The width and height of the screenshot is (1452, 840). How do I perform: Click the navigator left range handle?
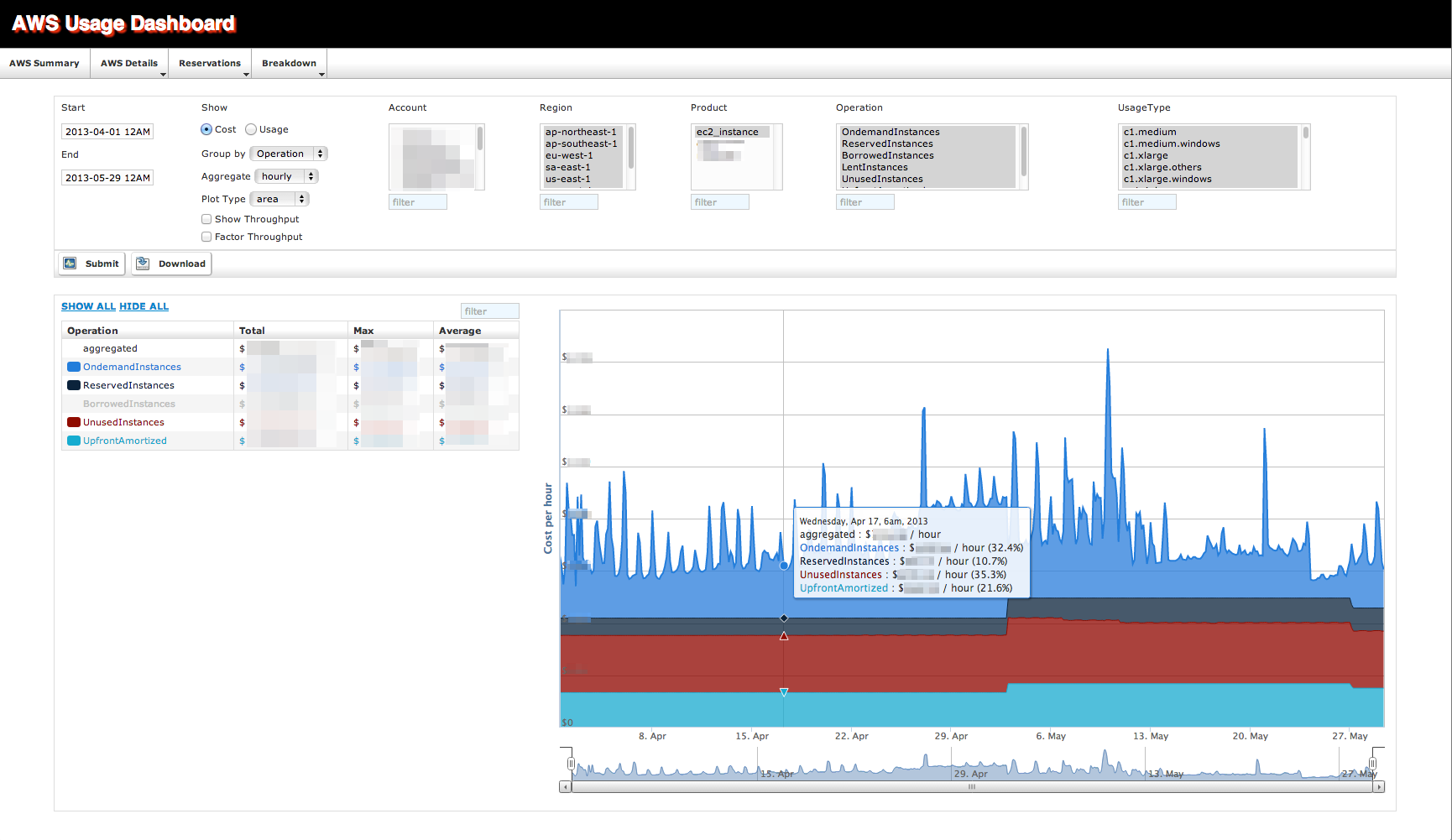pos(571,764)
